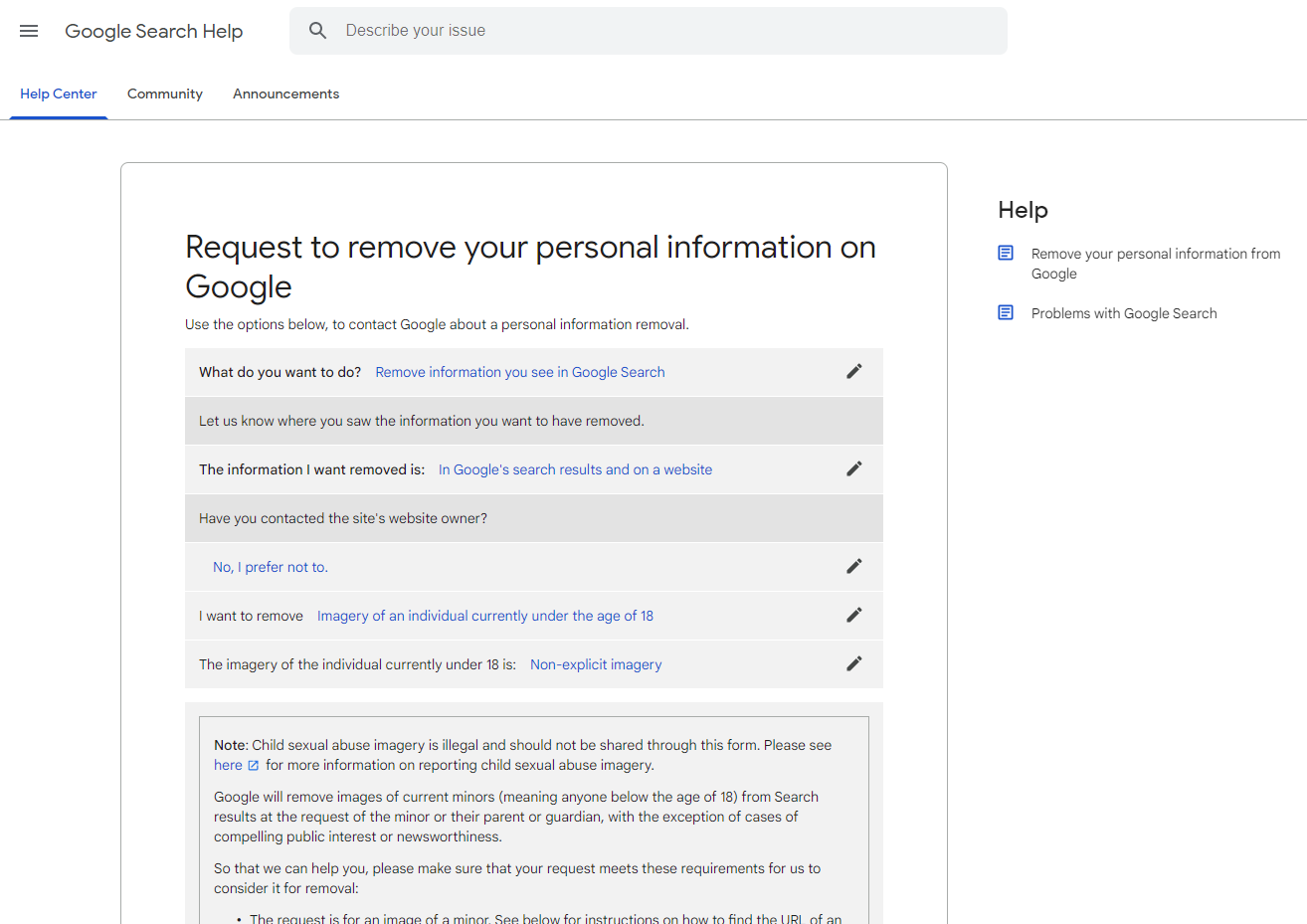Click the 'Non-explicit imagery' answer
Image resolution: width=1307 pixels, height=924 pixels.
point(596,664)
